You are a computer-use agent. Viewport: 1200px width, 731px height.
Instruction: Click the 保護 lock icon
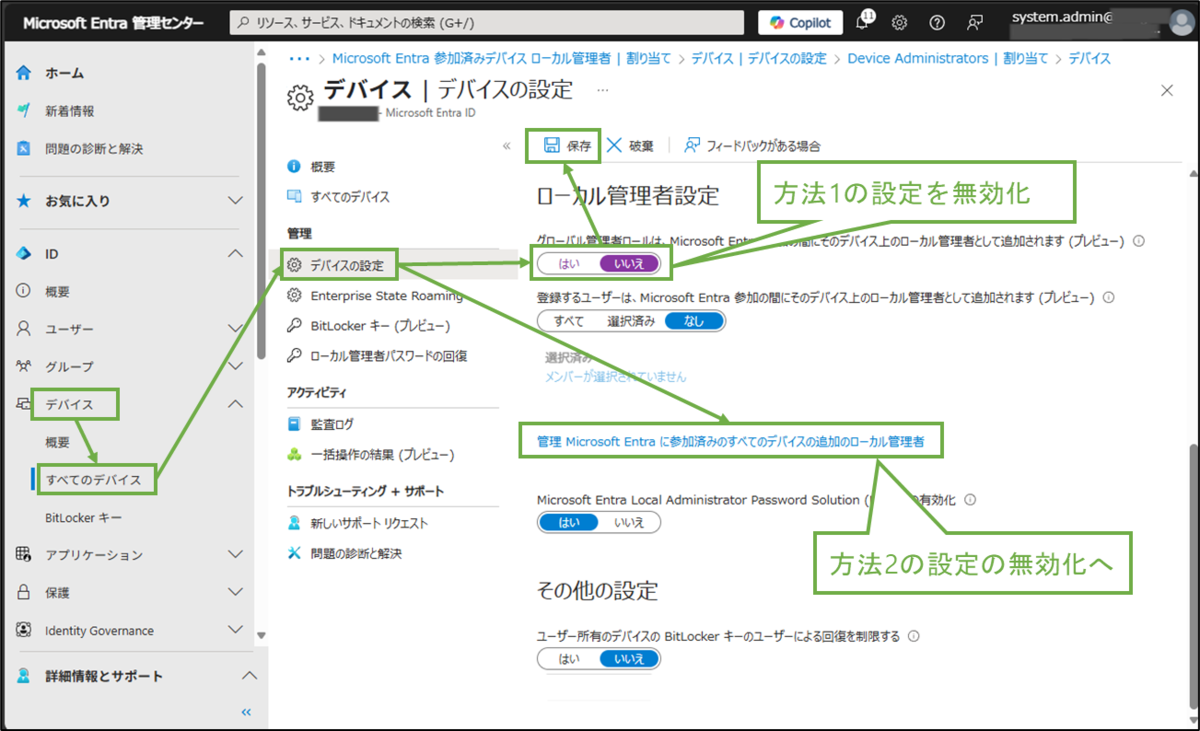click(x=24, y=592)
